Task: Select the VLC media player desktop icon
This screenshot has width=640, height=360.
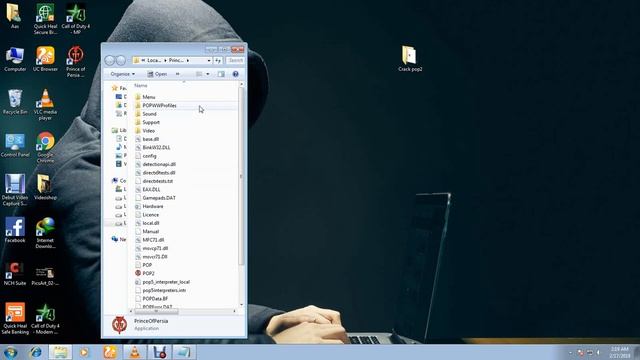Action: (45, 104)
